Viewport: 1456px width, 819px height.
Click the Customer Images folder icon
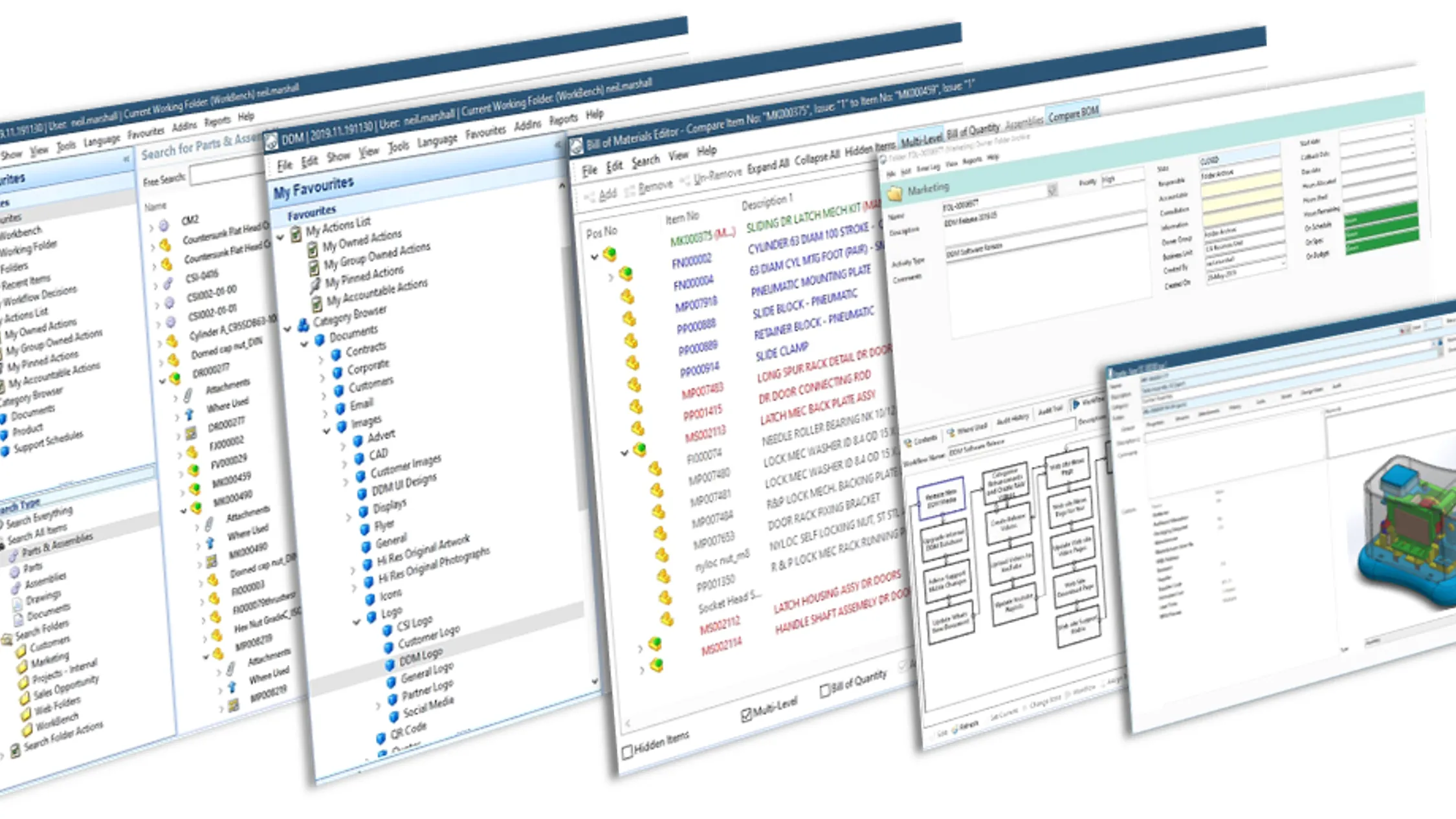[x=360, y=476]
